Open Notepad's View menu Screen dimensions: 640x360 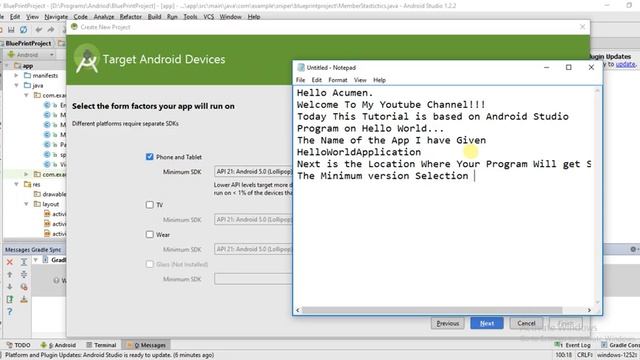(360, 80)
